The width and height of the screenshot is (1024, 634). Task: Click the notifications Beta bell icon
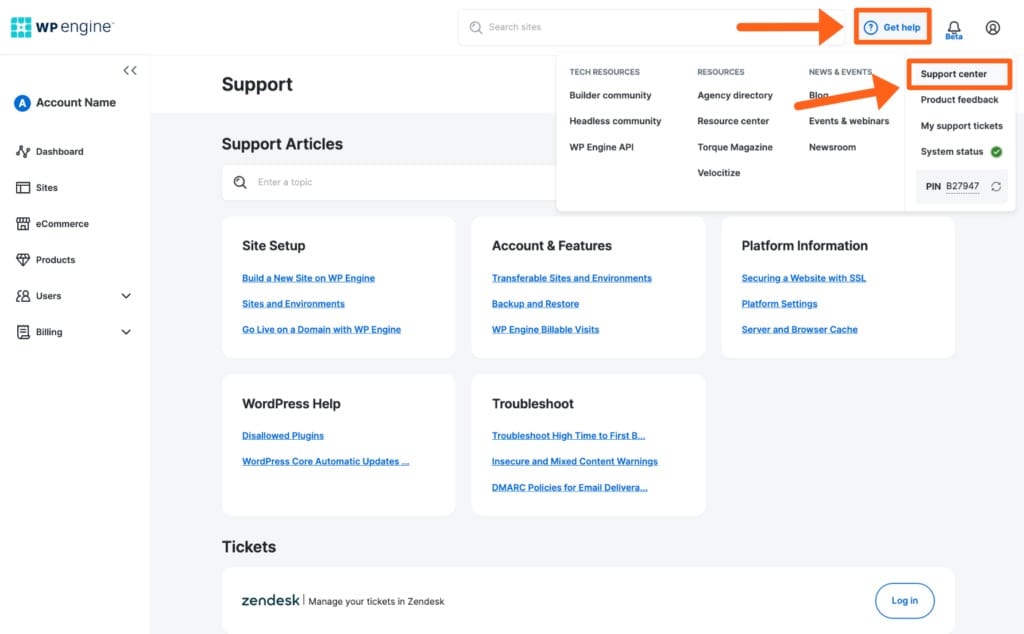pyautogui.click(x=953, y=27)
